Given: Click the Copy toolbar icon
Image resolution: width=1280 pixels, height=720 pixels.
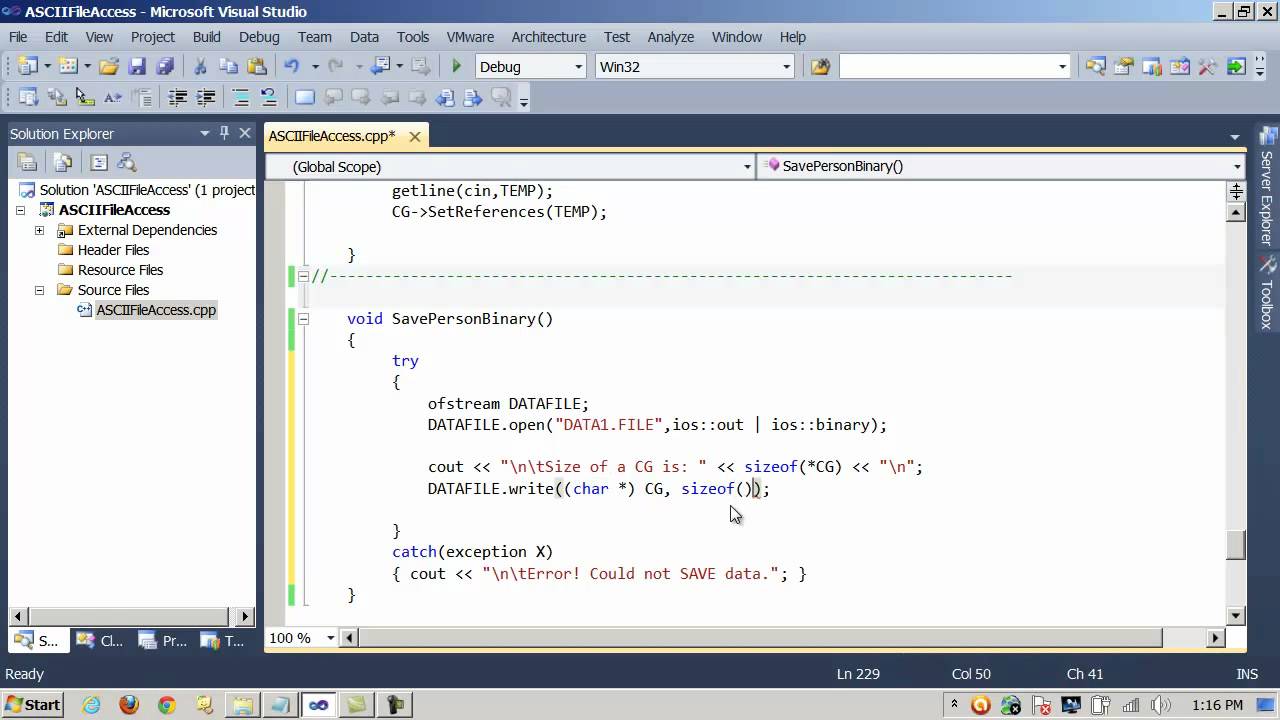Looking at the screenshot, I should (228, 66).
